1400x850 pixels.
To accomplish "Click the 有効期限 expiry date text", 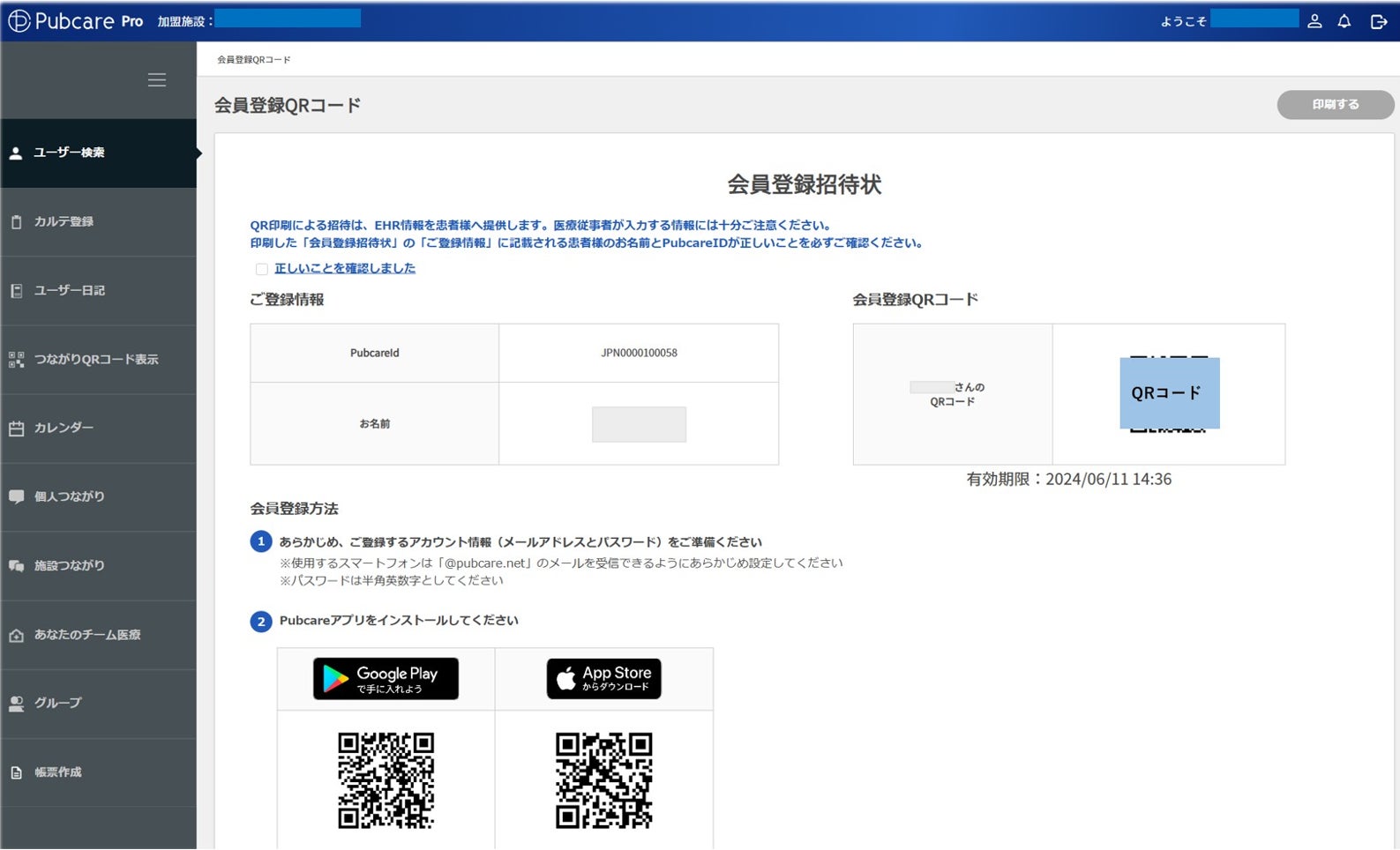I will tap(1069, 480).
